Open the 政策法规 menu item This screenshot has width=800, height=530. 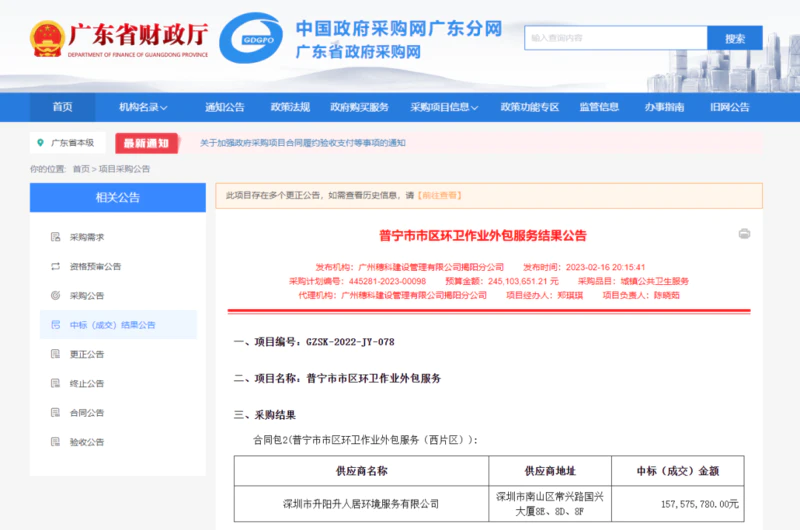289,107
